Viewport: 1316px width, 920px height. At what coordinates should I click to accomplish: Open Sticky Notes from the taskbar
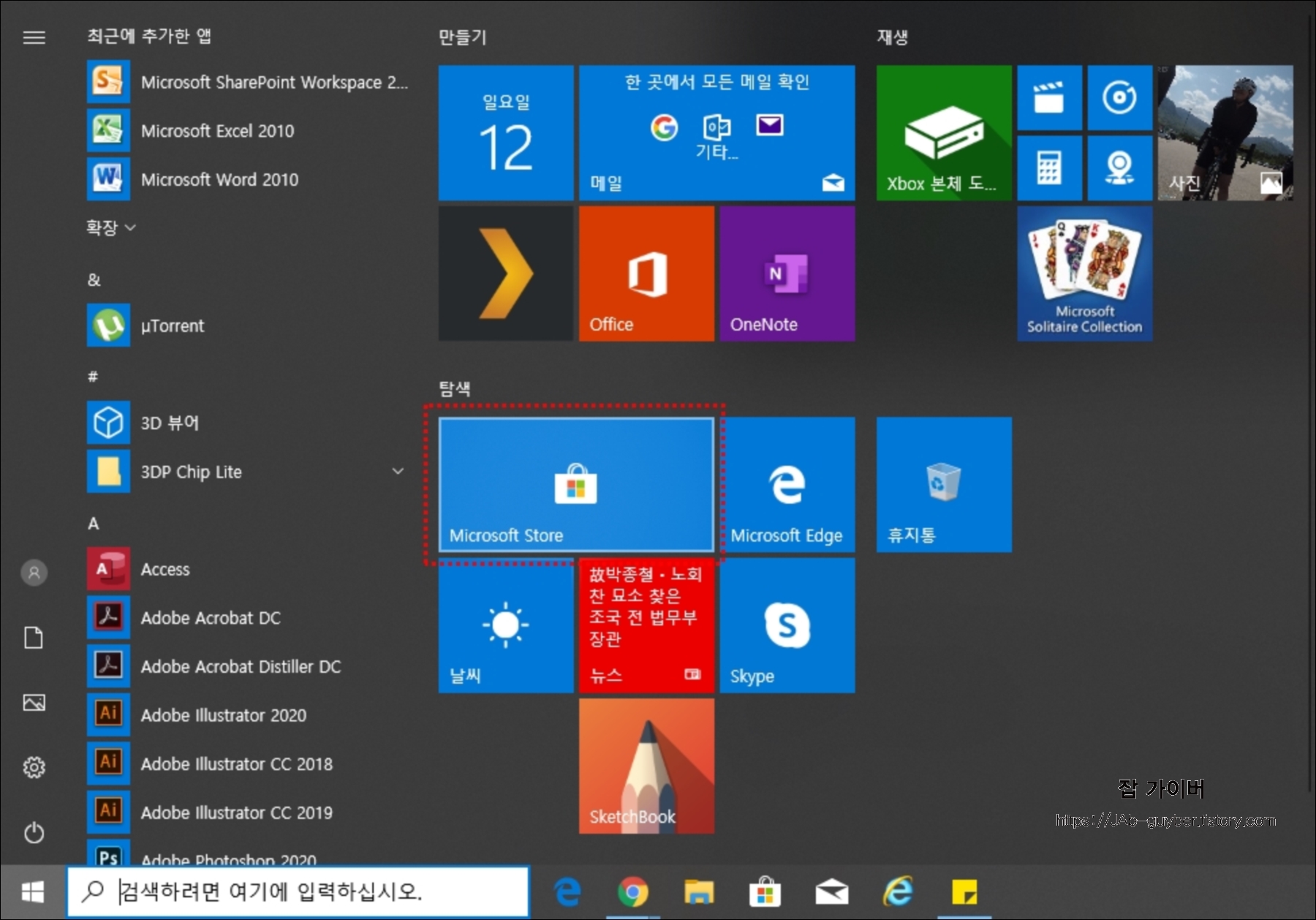click(964, 892)
